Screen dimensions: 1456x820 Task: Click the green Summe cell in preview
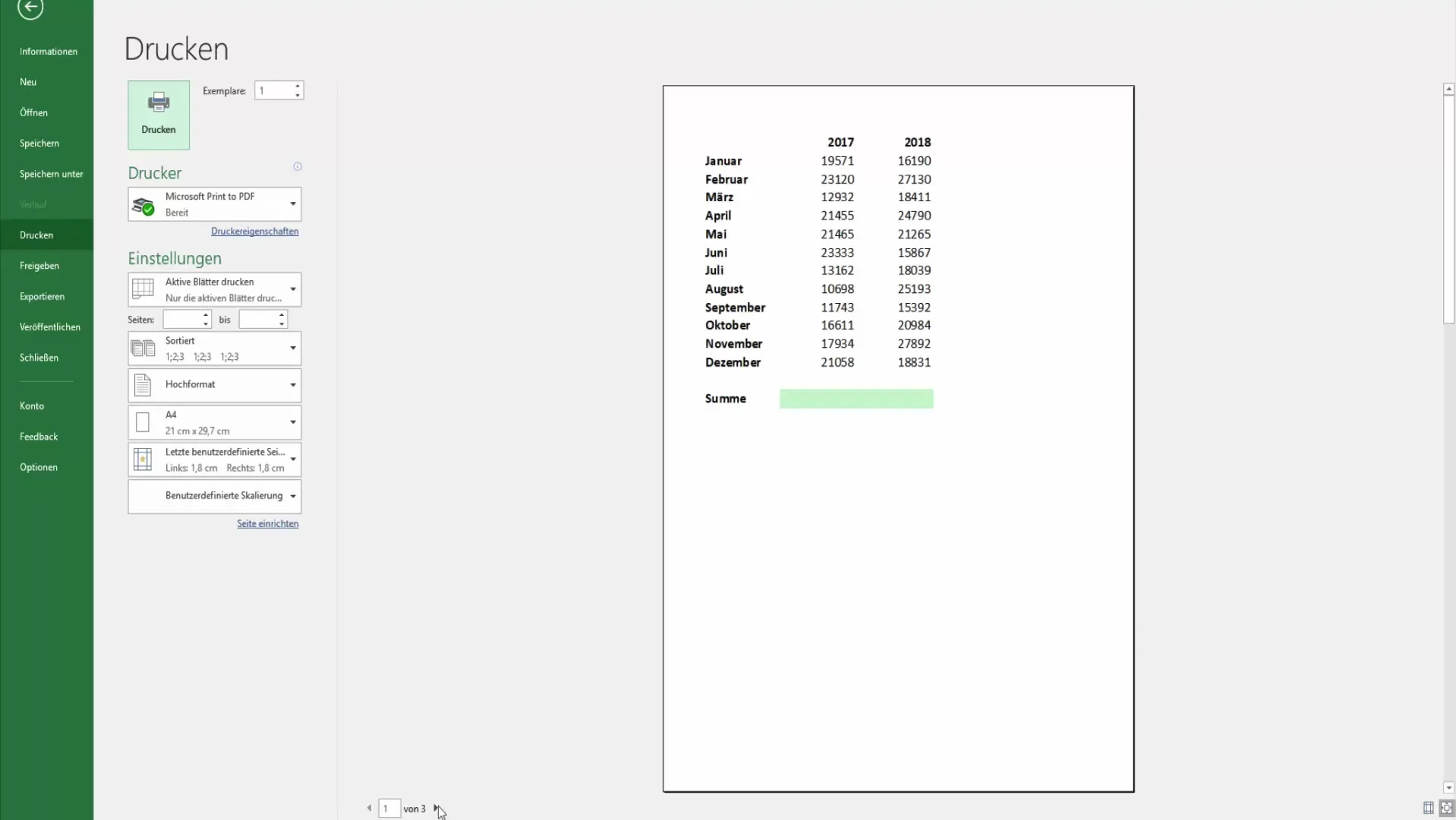(856, 399)
